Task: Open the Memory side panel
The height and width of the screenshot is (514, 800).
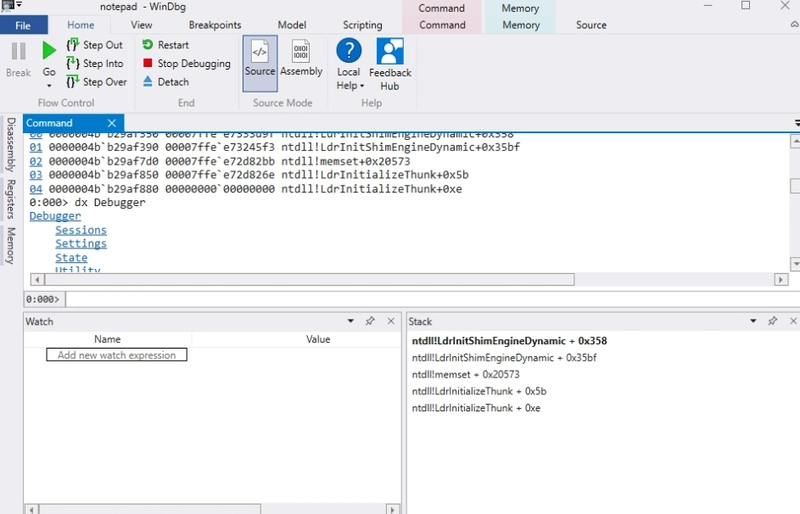Action: tap(10, 246)
